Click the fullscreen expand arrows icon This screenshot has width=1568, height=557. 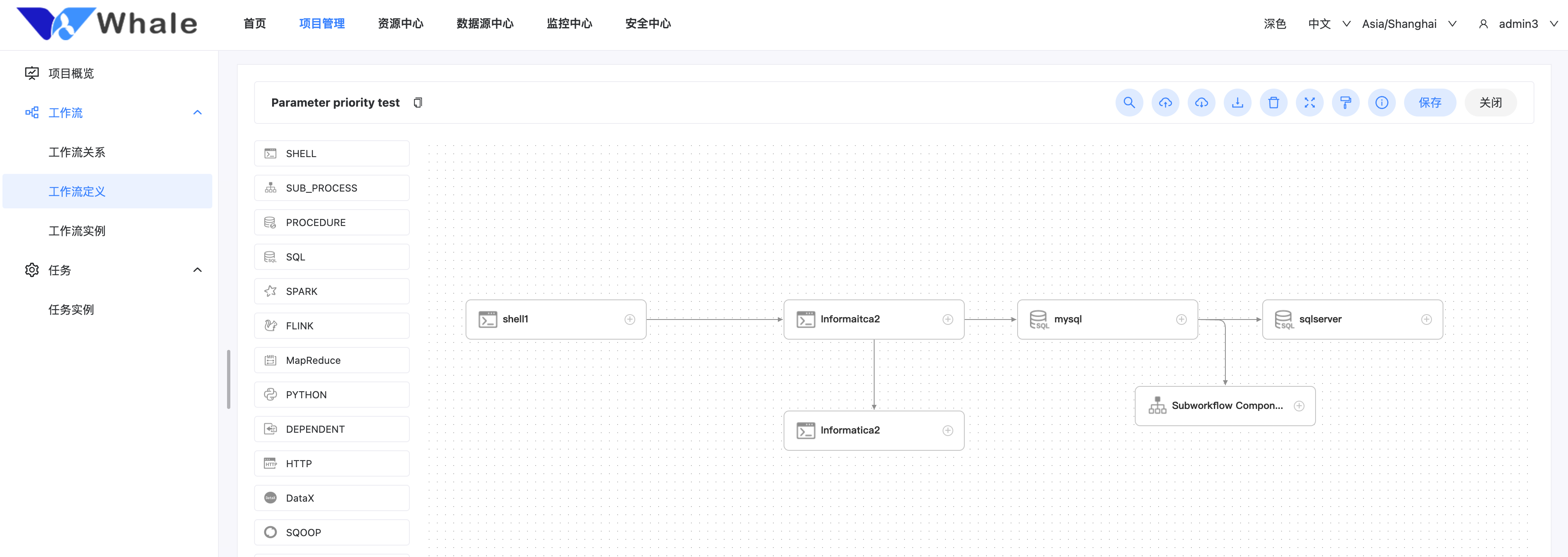[1309, 103]
